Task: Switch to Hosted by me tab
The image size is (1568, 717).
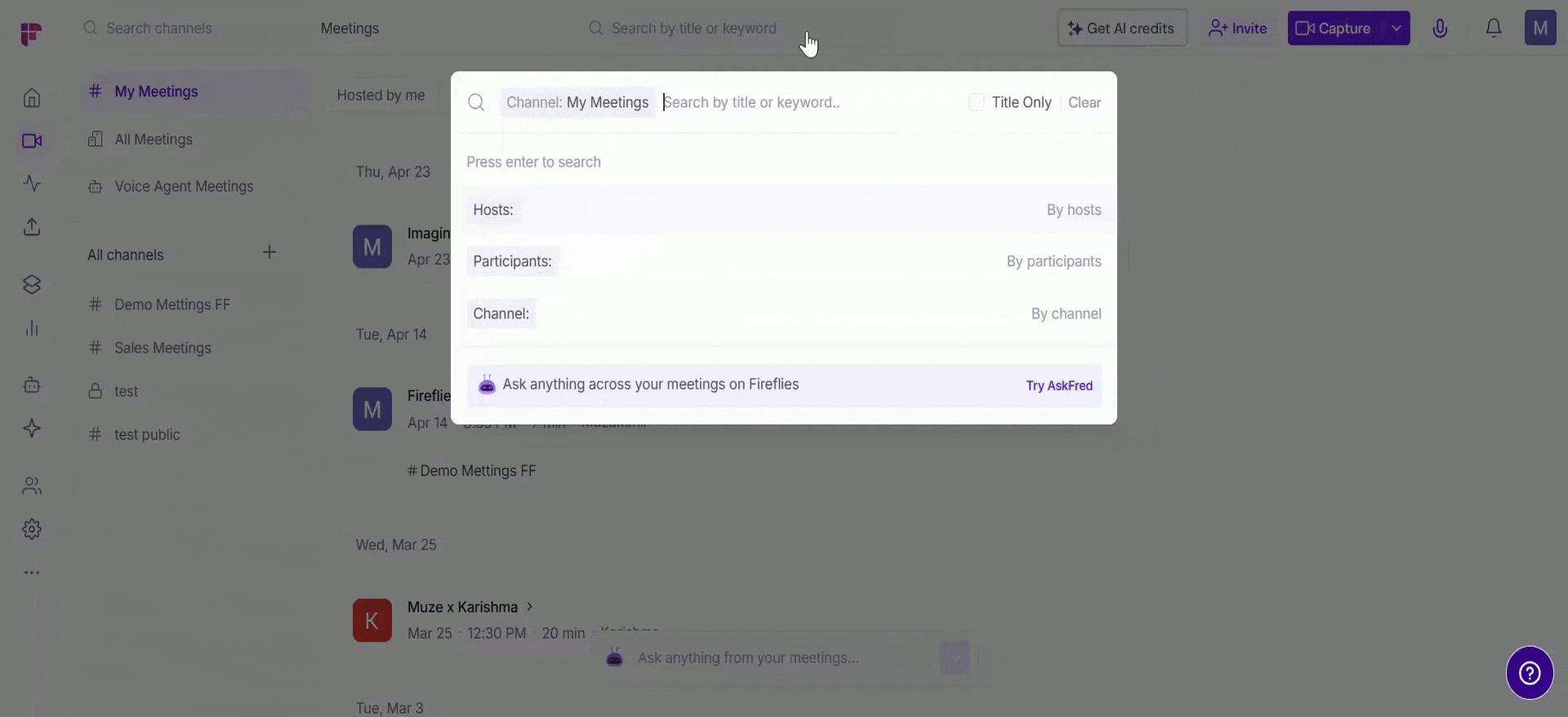Action: click(x=381, y=96)
